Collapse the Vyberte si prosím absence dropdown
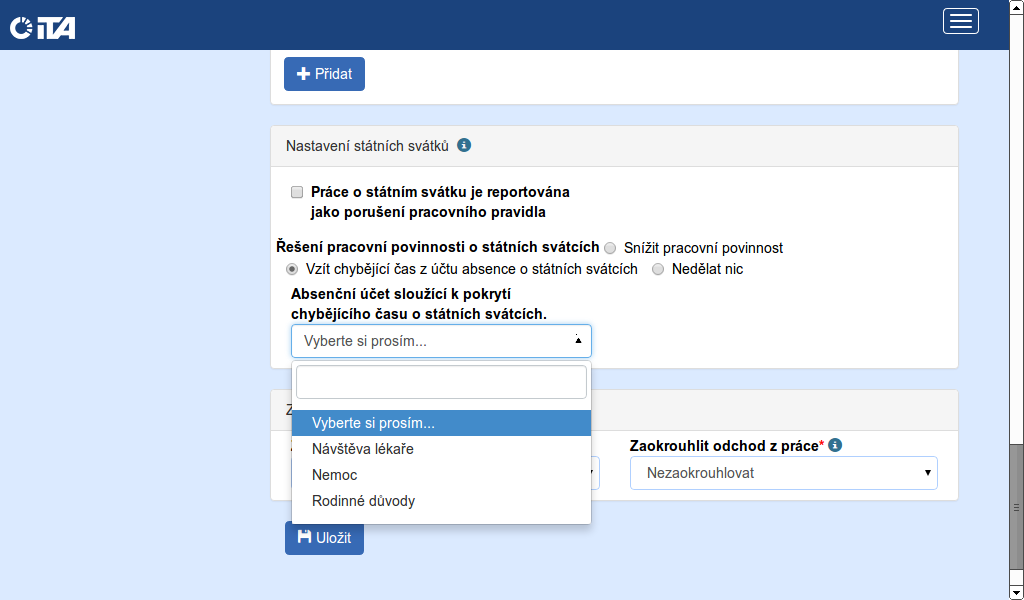1024x600 pixels. point(441,341)
